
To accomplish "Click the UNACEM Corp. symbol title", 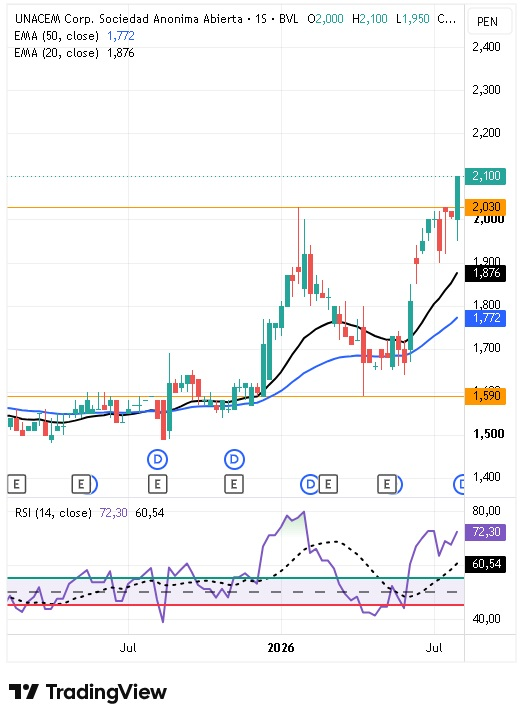I will tap(128, 19).
